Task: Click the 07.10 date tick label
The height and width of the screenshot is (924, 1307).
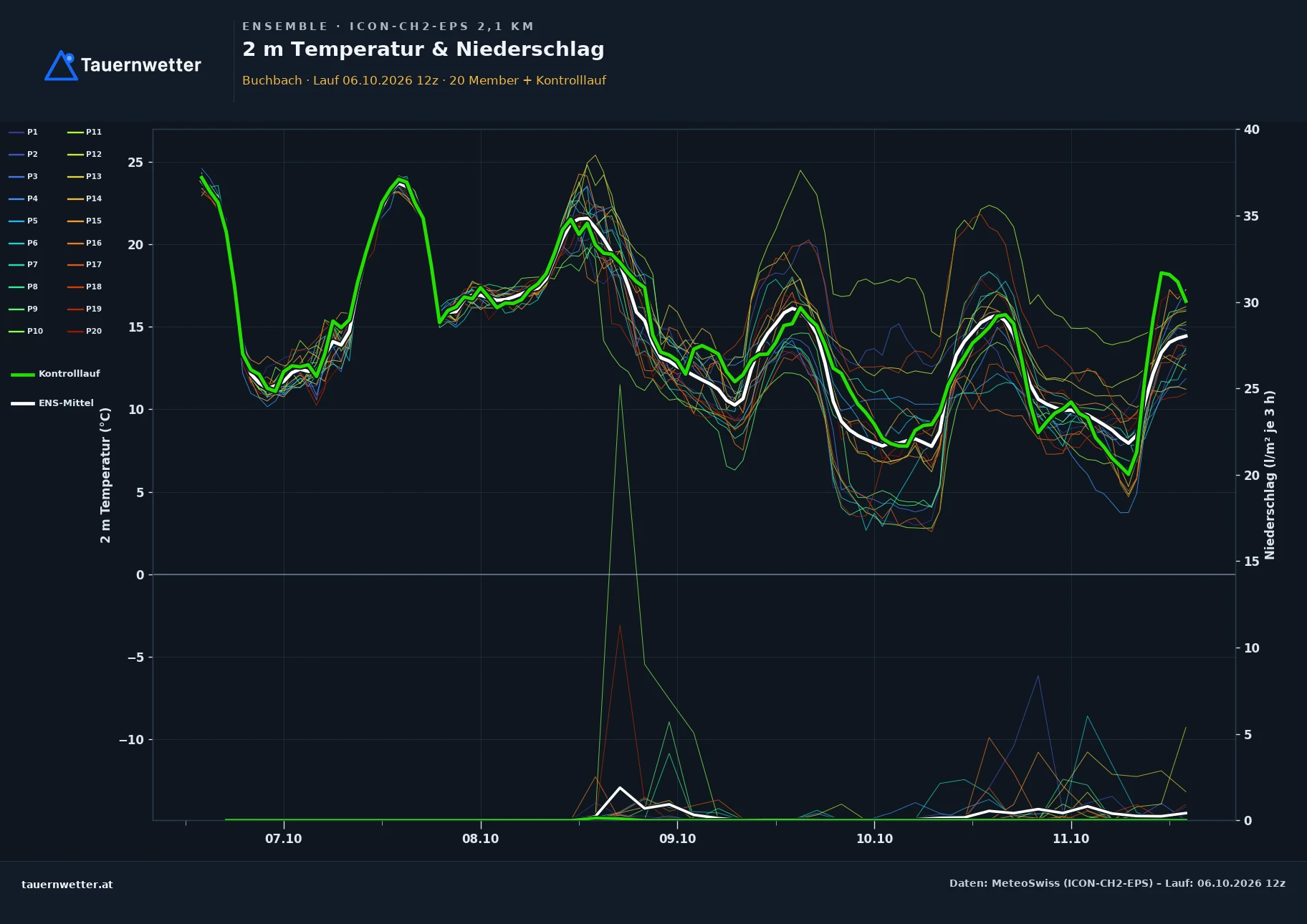Action: pos(284,839)
